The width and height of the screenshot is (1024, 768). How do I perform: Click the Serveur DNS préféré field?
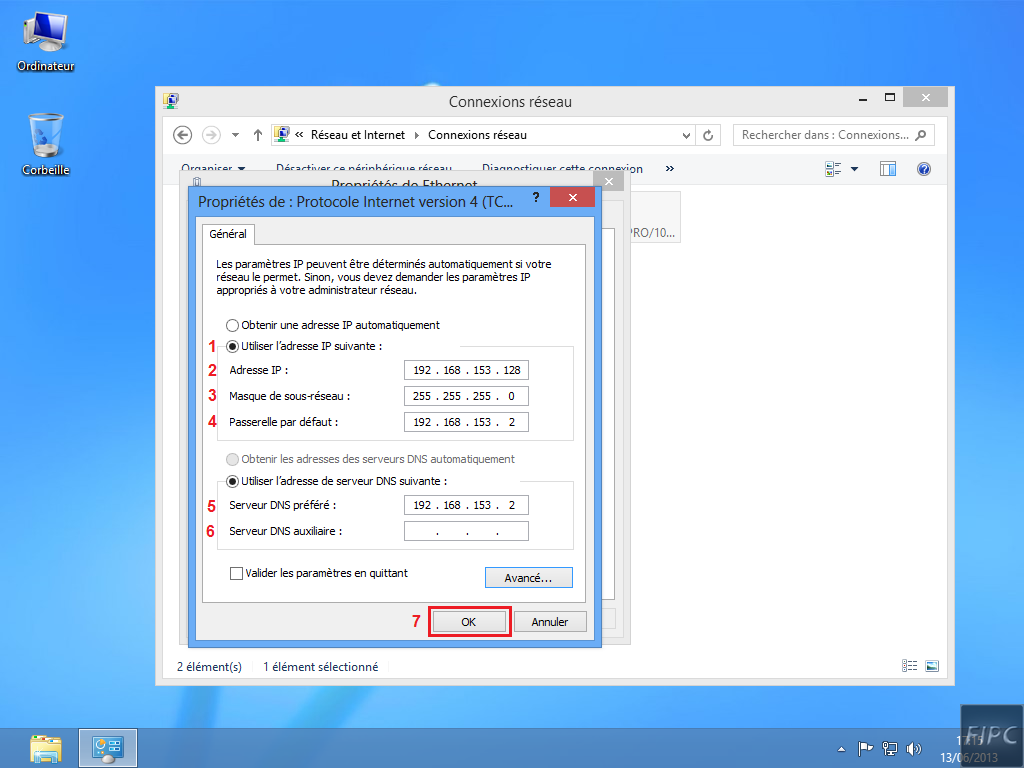point(466,505)
